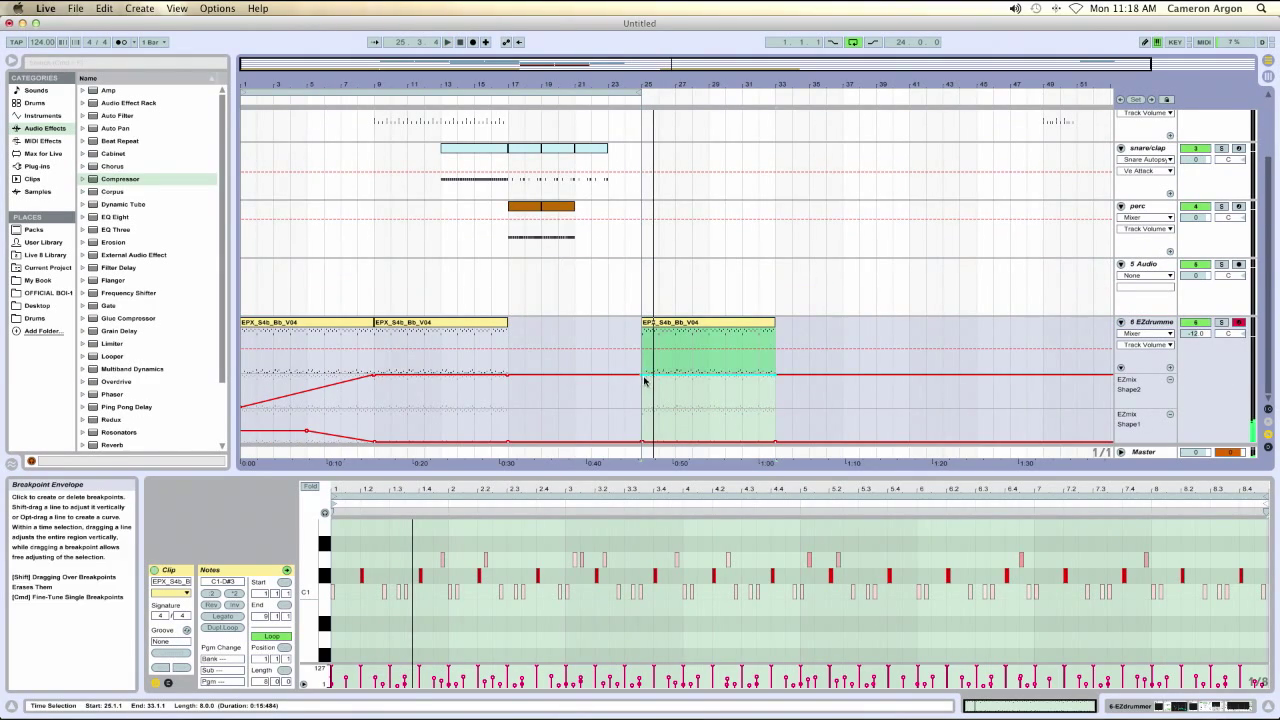Open User Library in Places

click(x=43, y=242)
